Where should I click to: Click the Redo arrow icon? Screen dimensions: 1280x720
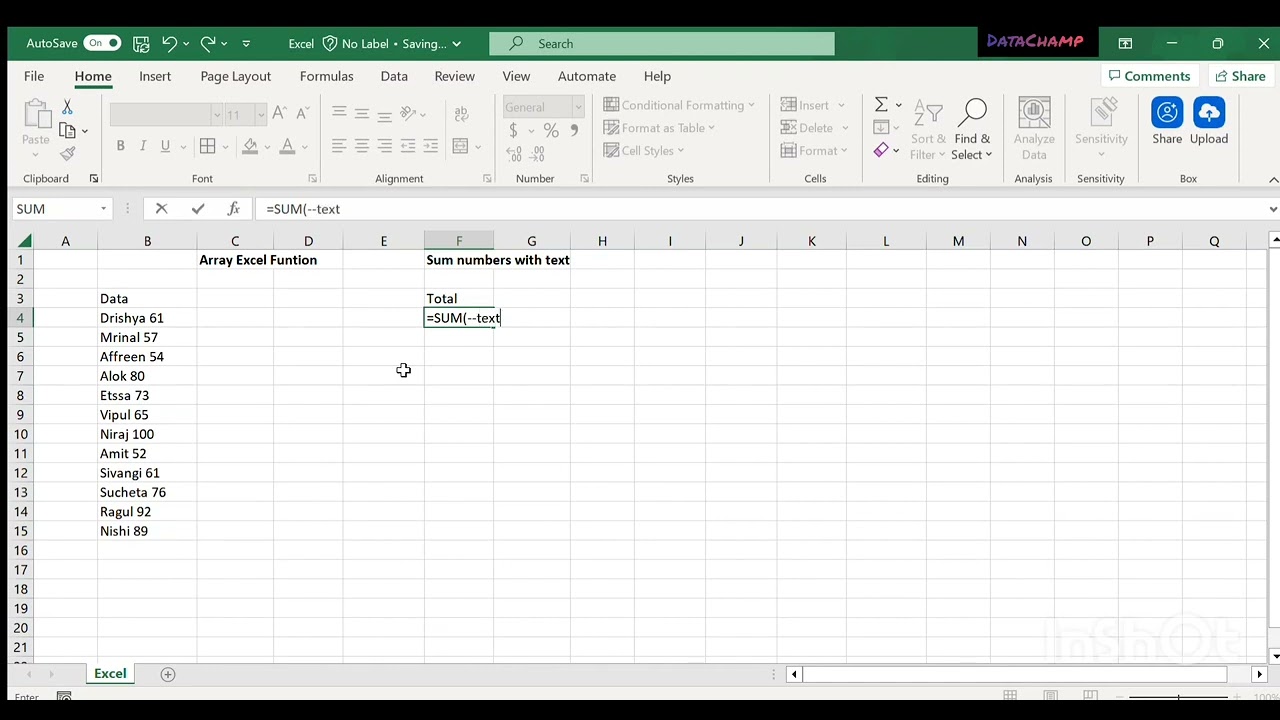pos(208,43)
